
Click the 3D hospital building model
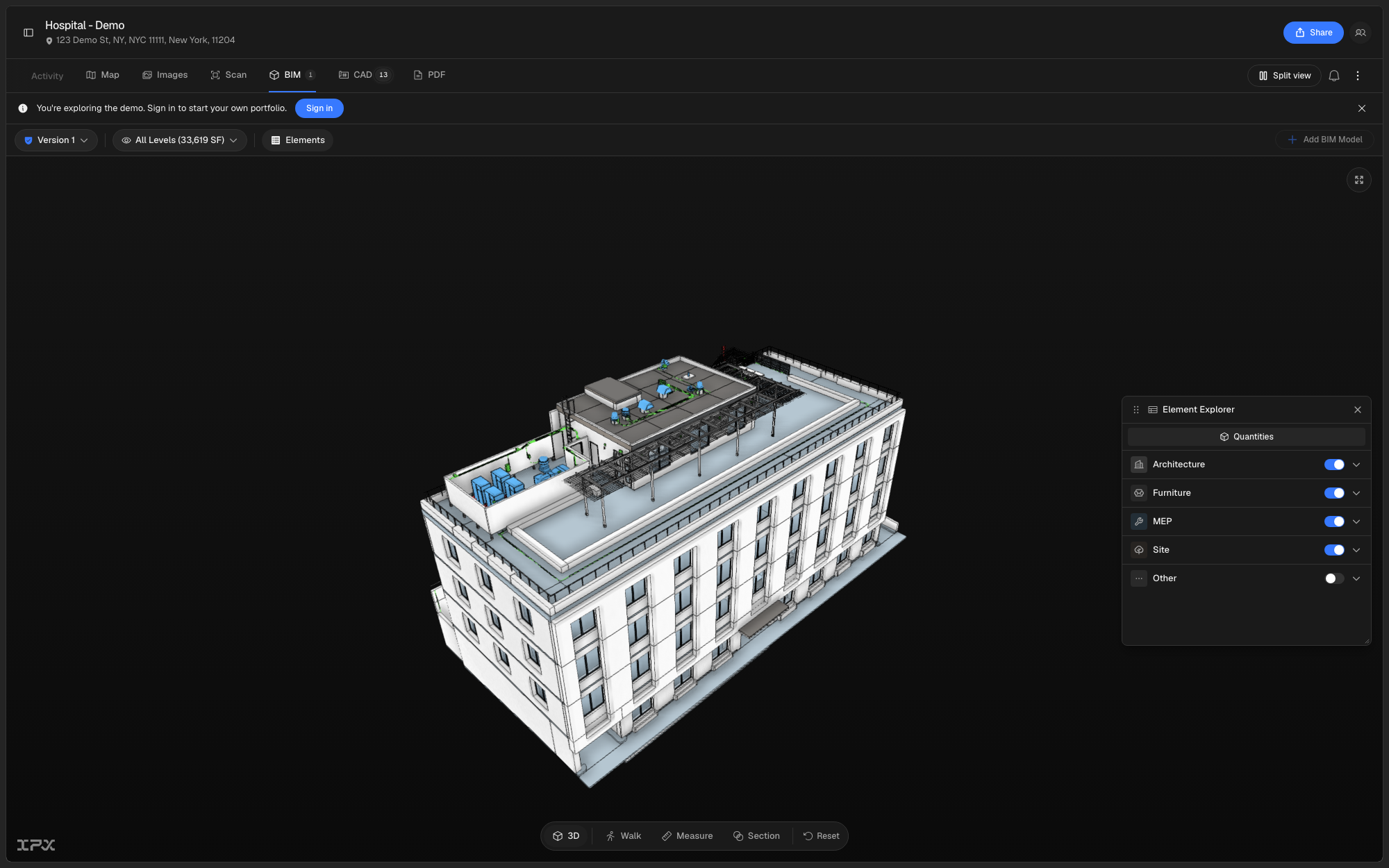tap(663, 566)
